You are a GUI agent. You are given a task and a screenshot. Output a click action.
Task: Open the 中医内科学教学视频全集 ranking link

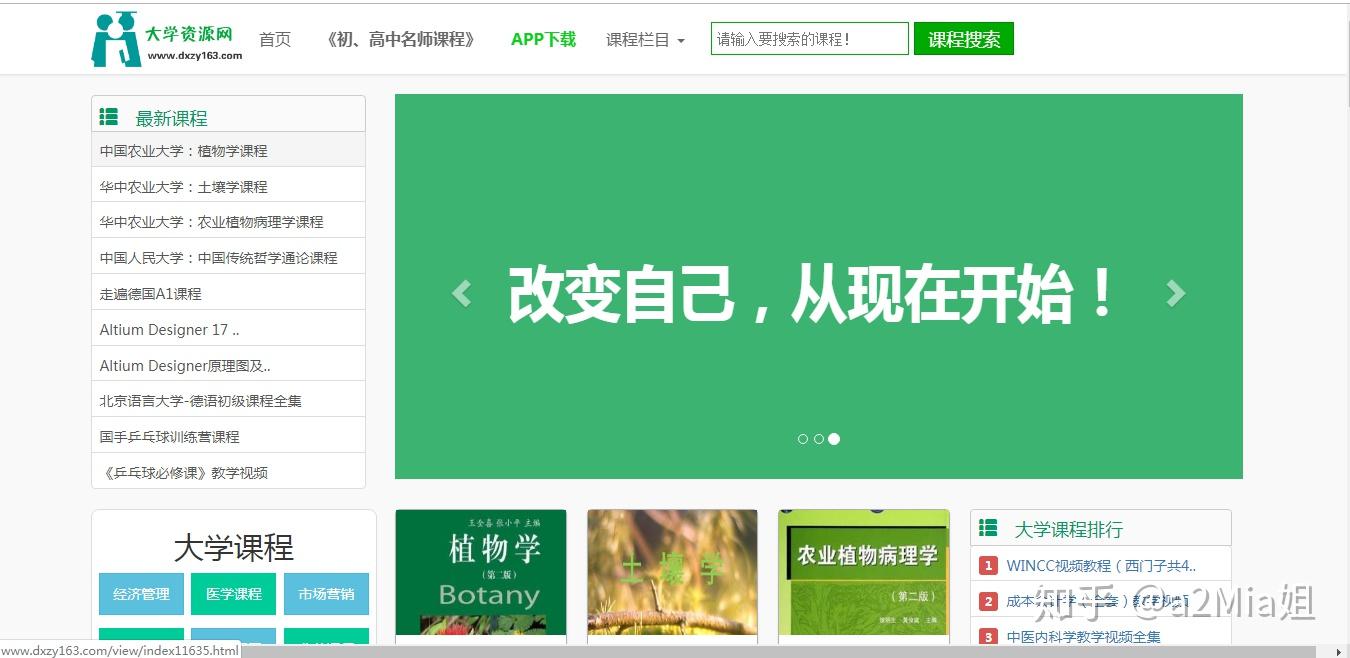(x=1084, y=637)
